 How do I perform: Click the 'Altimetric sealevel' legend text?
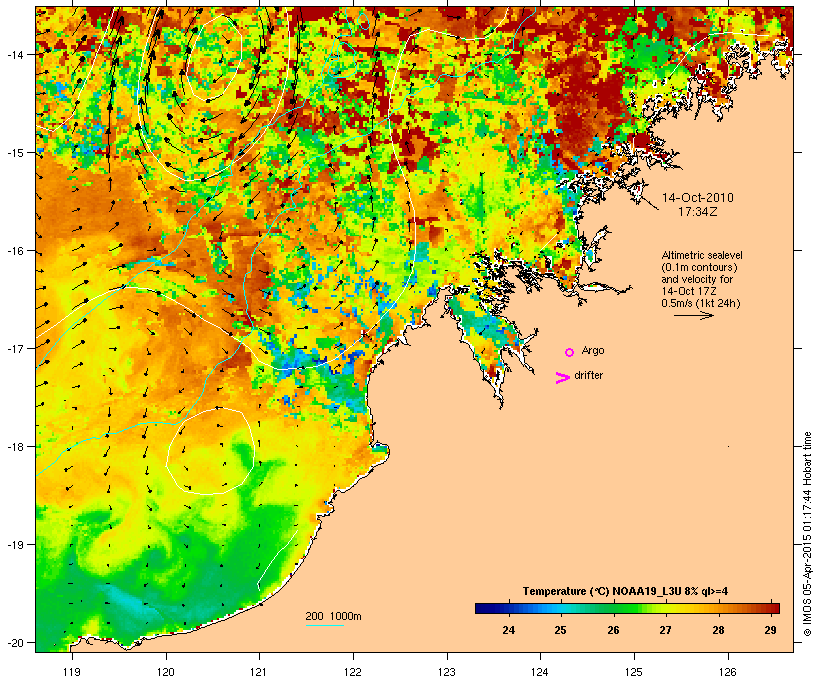702,255
